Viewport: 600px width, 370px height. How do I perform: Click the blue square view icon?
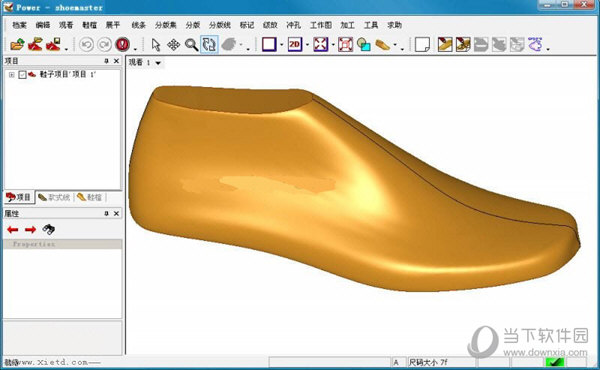point(269,44)
